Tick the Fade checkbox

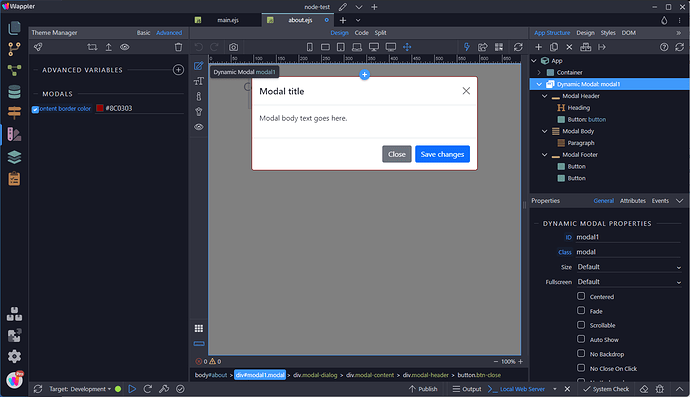[x=581, y=311]
